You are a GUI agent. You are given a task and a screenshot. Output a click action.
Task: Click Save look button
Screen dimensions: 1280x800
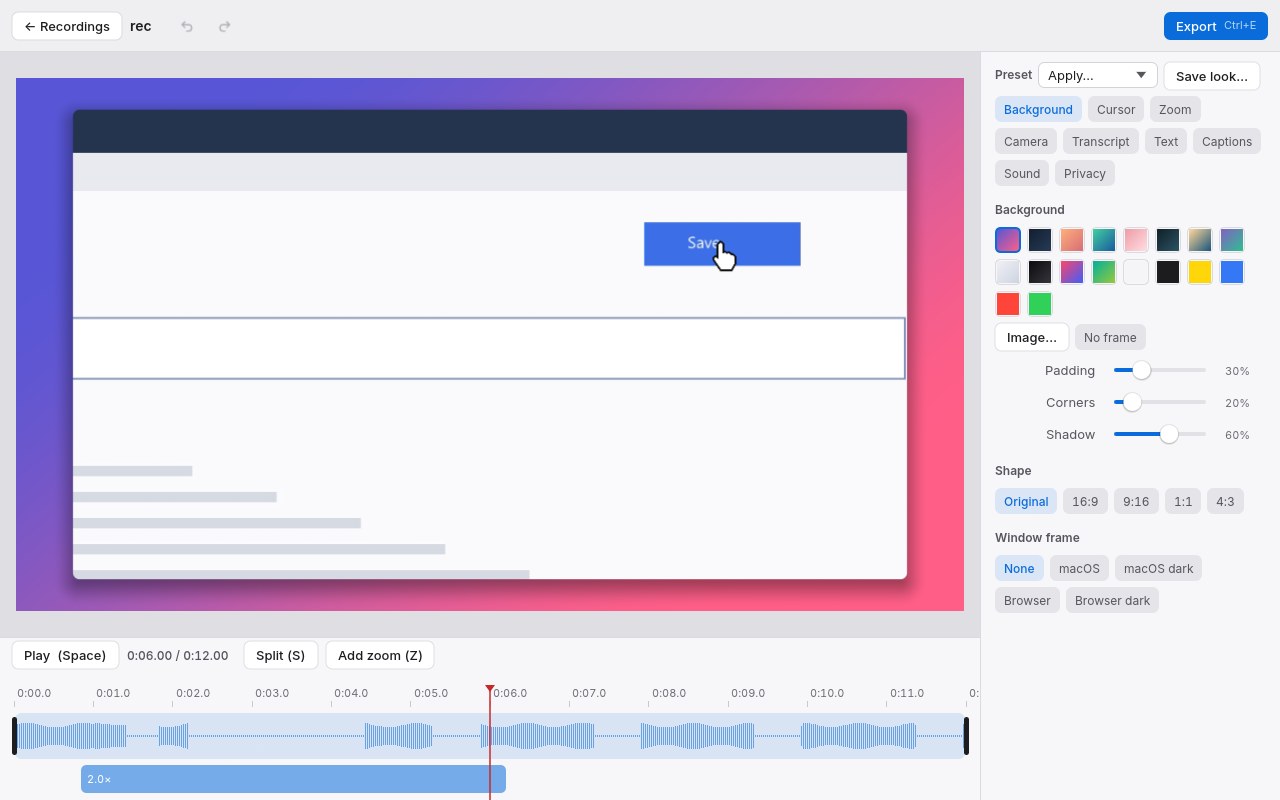tap(1211, 76)
